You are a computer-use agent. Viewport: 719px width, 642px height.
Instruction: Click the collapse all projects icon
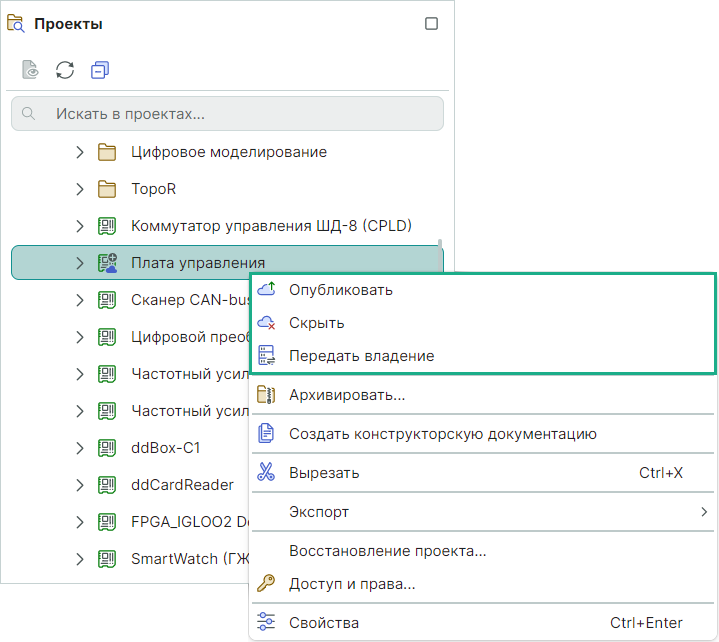(99, 70)
